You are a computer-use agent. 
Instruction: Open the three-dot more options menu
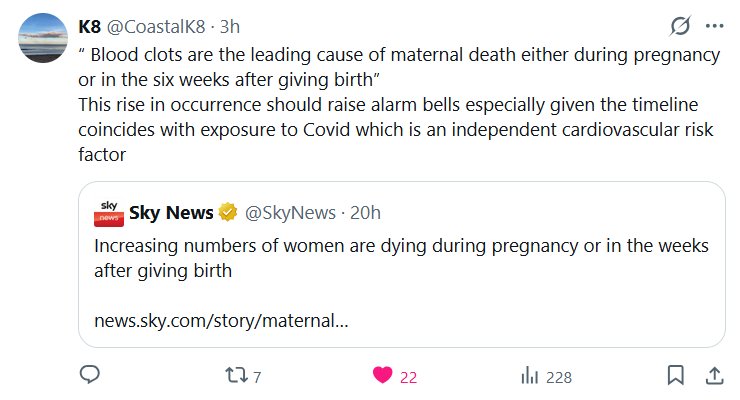pos(714,26)
